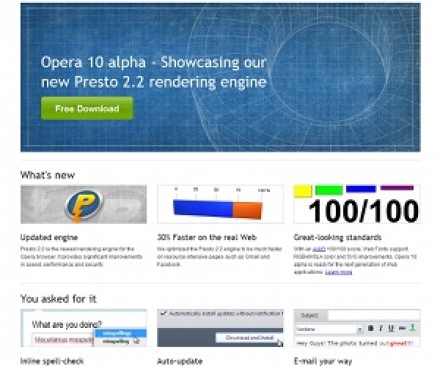The width and height of the screenshot is (440, 366).
Task: Click the 'Great-looking standards' heading
Action: click(337, 237)
